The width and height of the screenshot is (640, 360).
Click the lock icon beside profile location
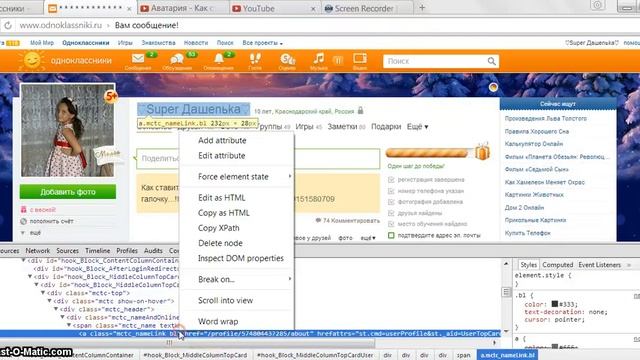pyautogui.click(x=360, y=111)
